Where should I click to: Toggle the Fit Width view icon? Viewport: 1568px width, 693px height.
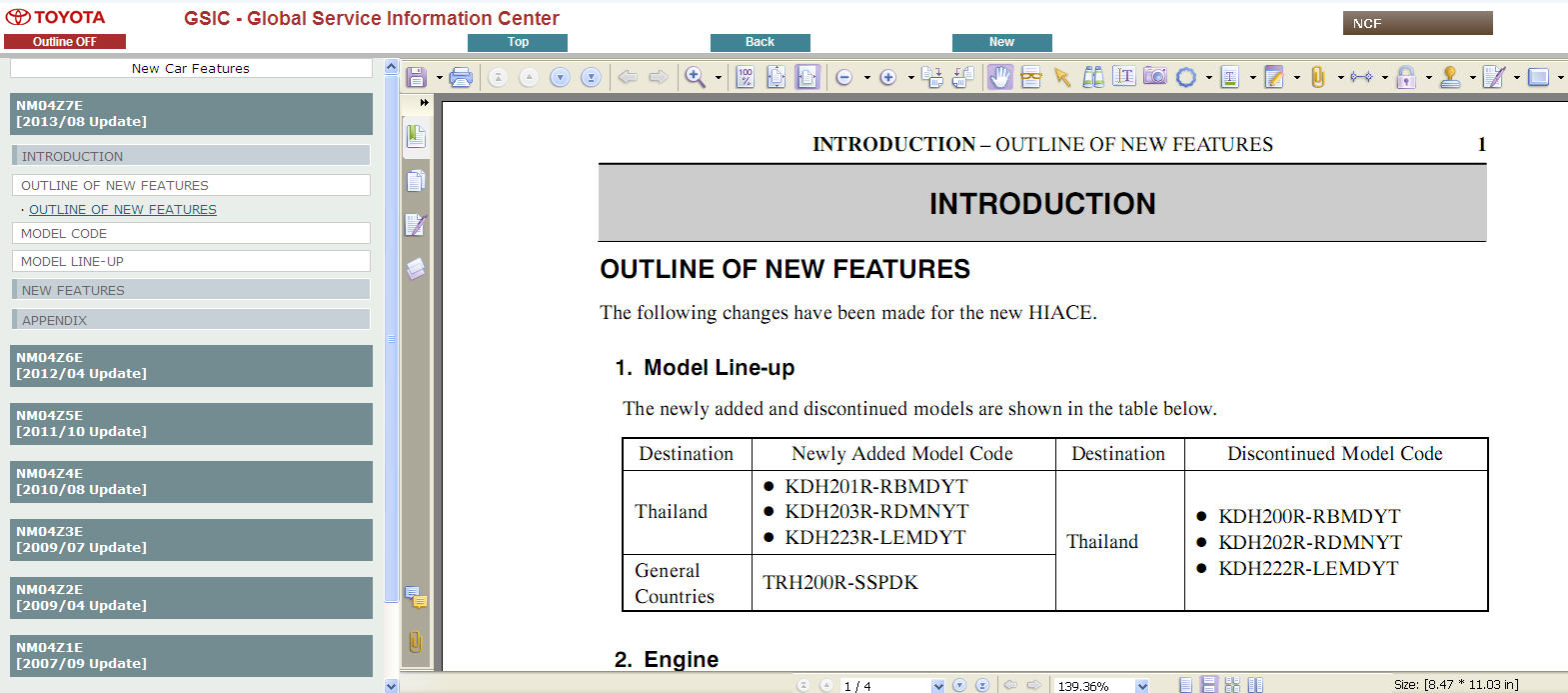coord(807,77)
